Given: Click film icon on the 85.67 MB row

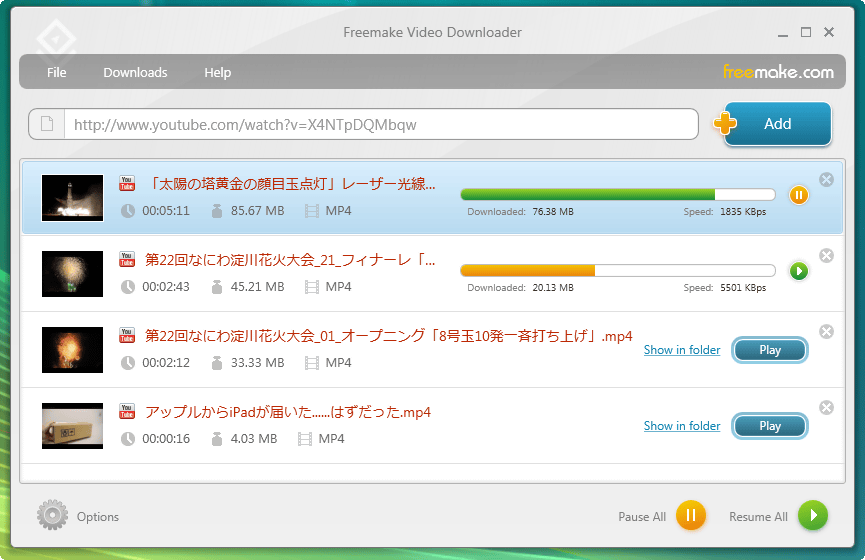Looking at the screenshot, I should click(312, 211).
